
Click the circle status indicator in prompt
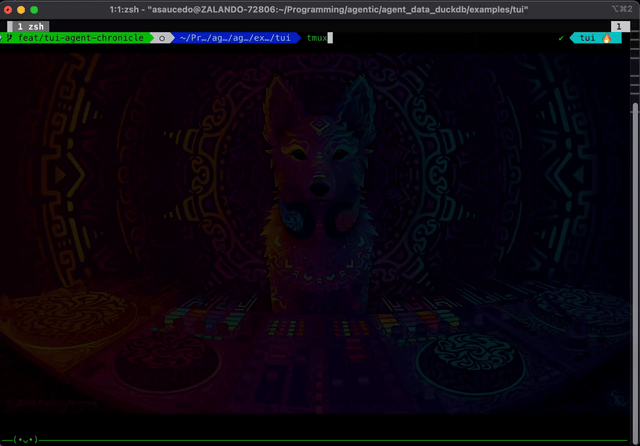point(162,38)
